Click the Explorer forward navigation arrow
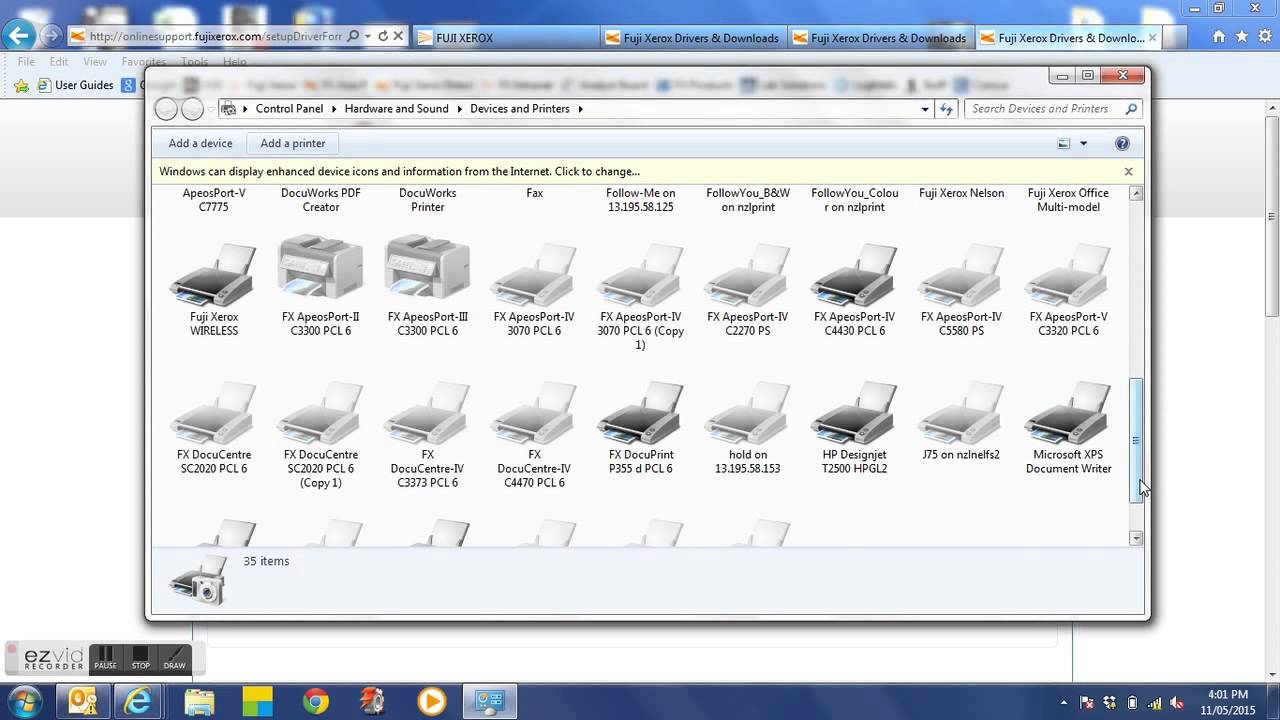Viewport: 1280px width, 720px height. coord(192,109)
